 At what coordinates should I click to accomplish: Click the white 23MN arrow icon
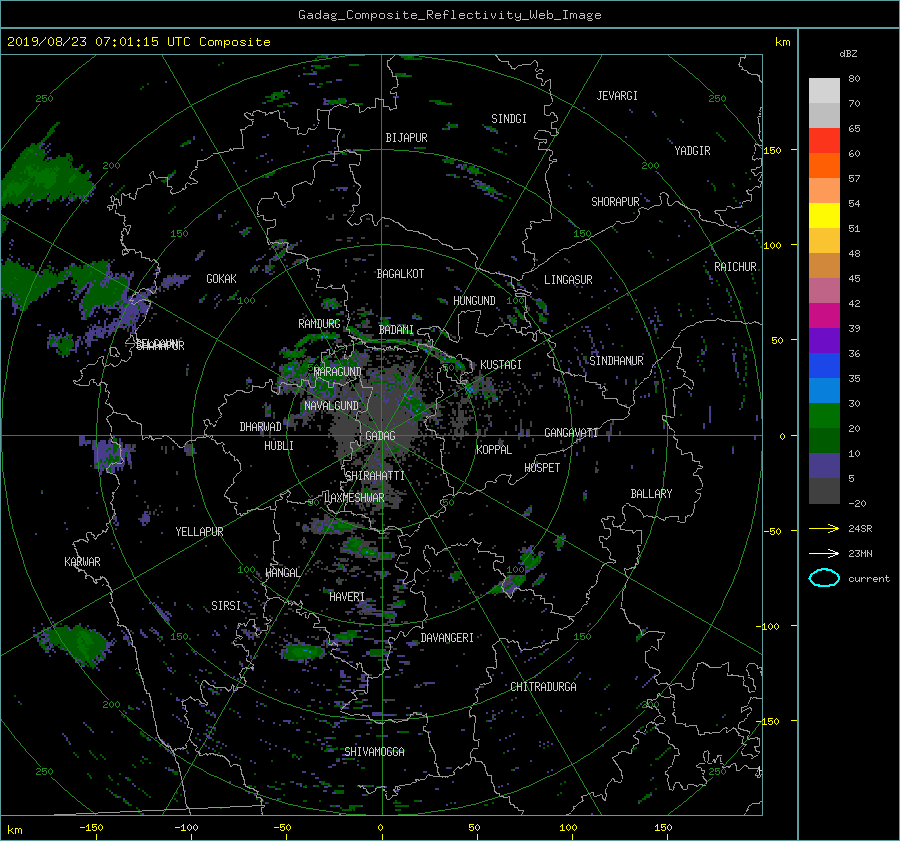click(824, 553)
